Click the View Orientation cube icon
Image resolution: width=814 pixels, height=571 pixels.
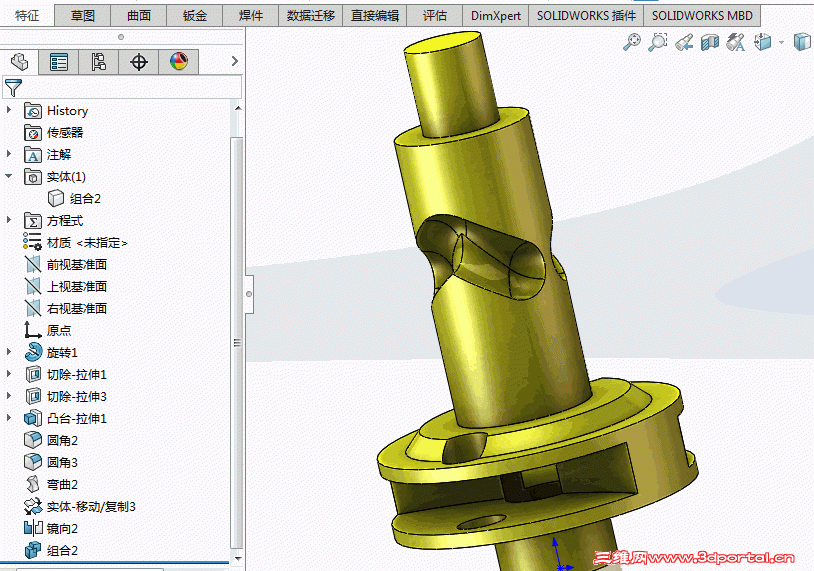[x=763, y=42]
